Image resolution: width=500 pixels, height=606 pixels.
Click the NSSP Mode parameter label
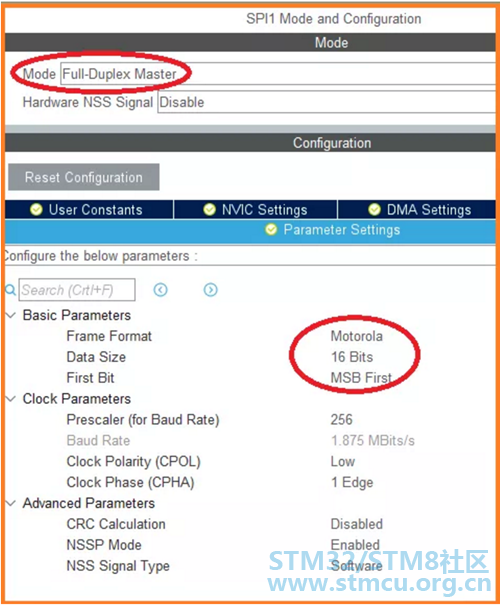(104, 545)
